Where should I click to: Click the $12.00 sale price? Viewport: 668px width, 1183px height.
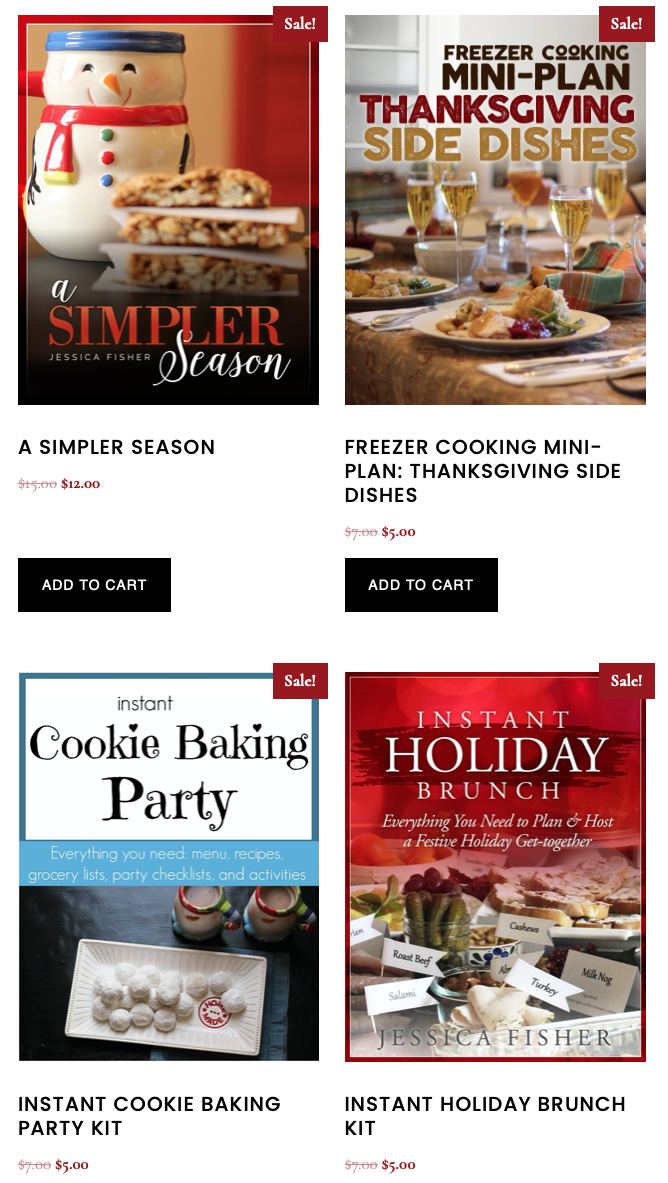(x=81, y=484)
